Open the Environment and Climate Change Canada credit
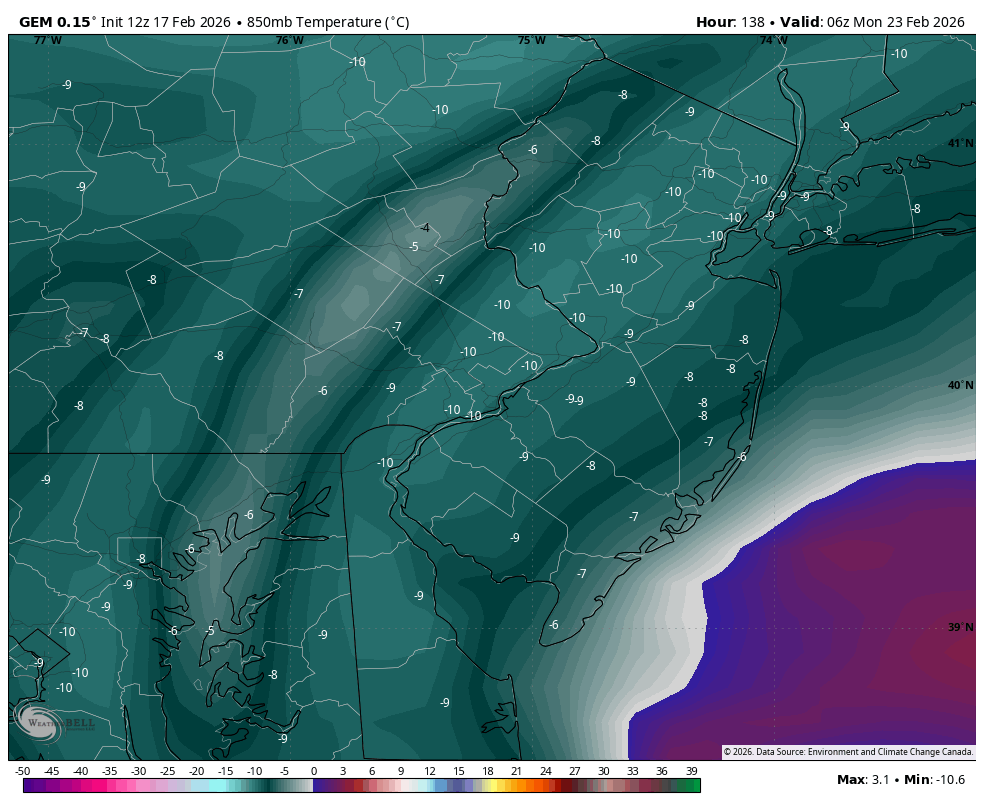This screenshot has height=808, width=984. point(847,751)
